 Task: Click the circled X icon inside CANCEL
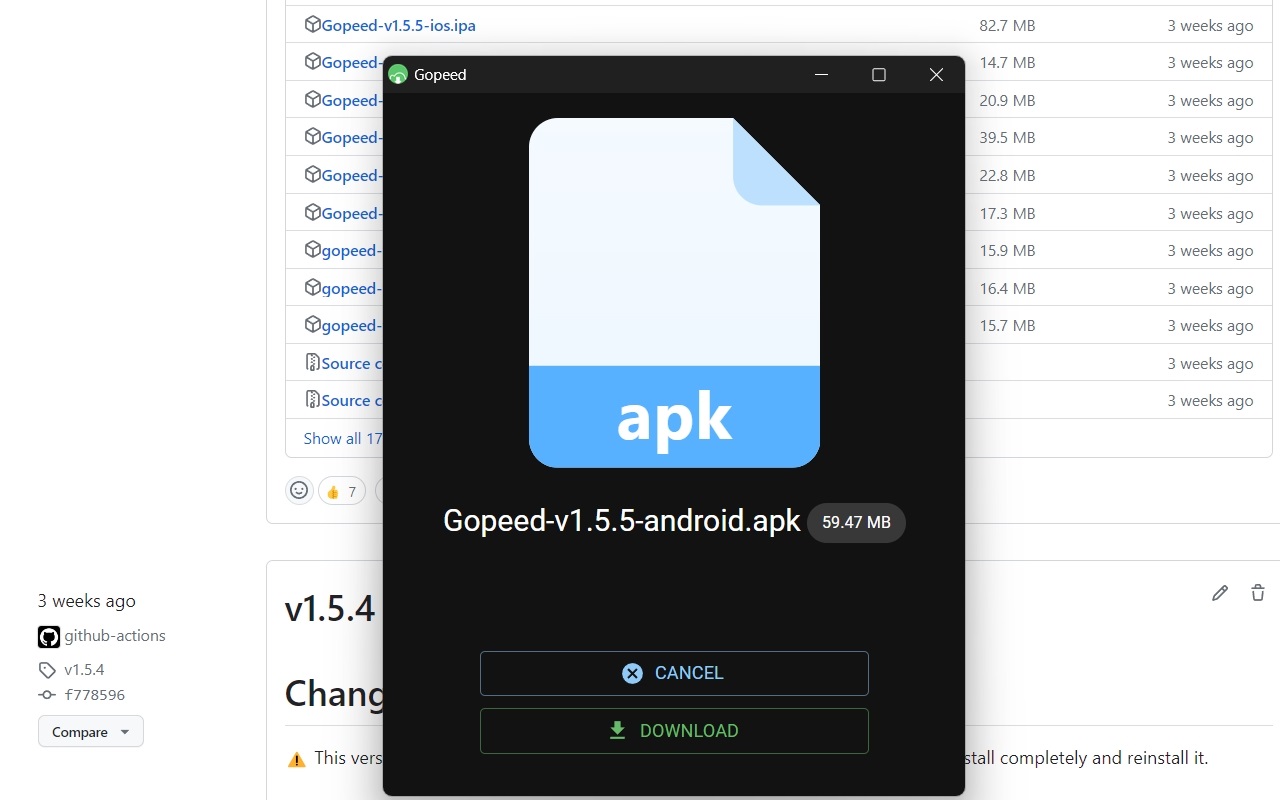[632, 673]
